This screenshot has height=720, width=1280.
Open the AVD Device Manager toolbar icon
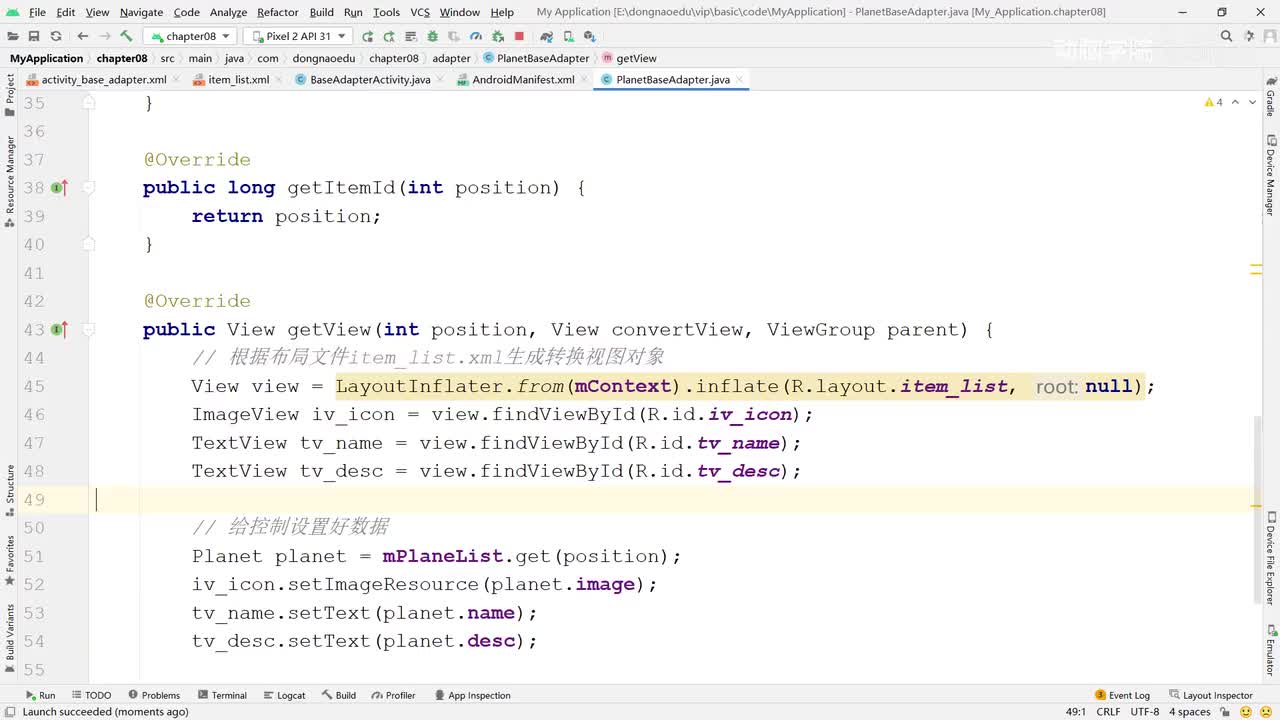pyautogui.click(x=568, y=36)
